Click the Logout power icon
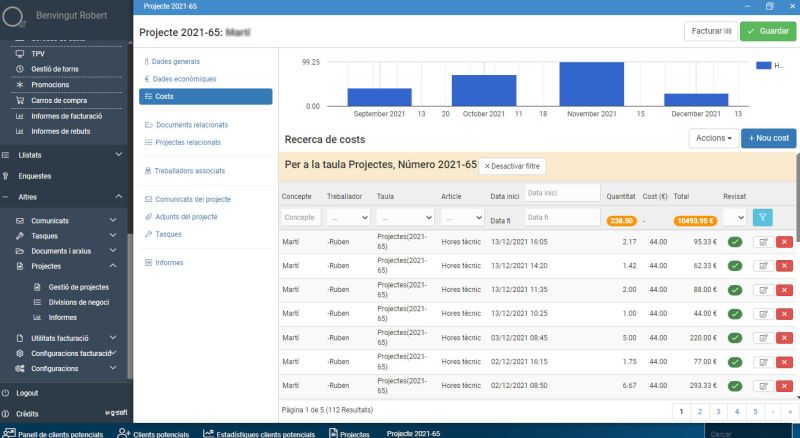Viewport: 800px width, 438px height. point(7,393)
